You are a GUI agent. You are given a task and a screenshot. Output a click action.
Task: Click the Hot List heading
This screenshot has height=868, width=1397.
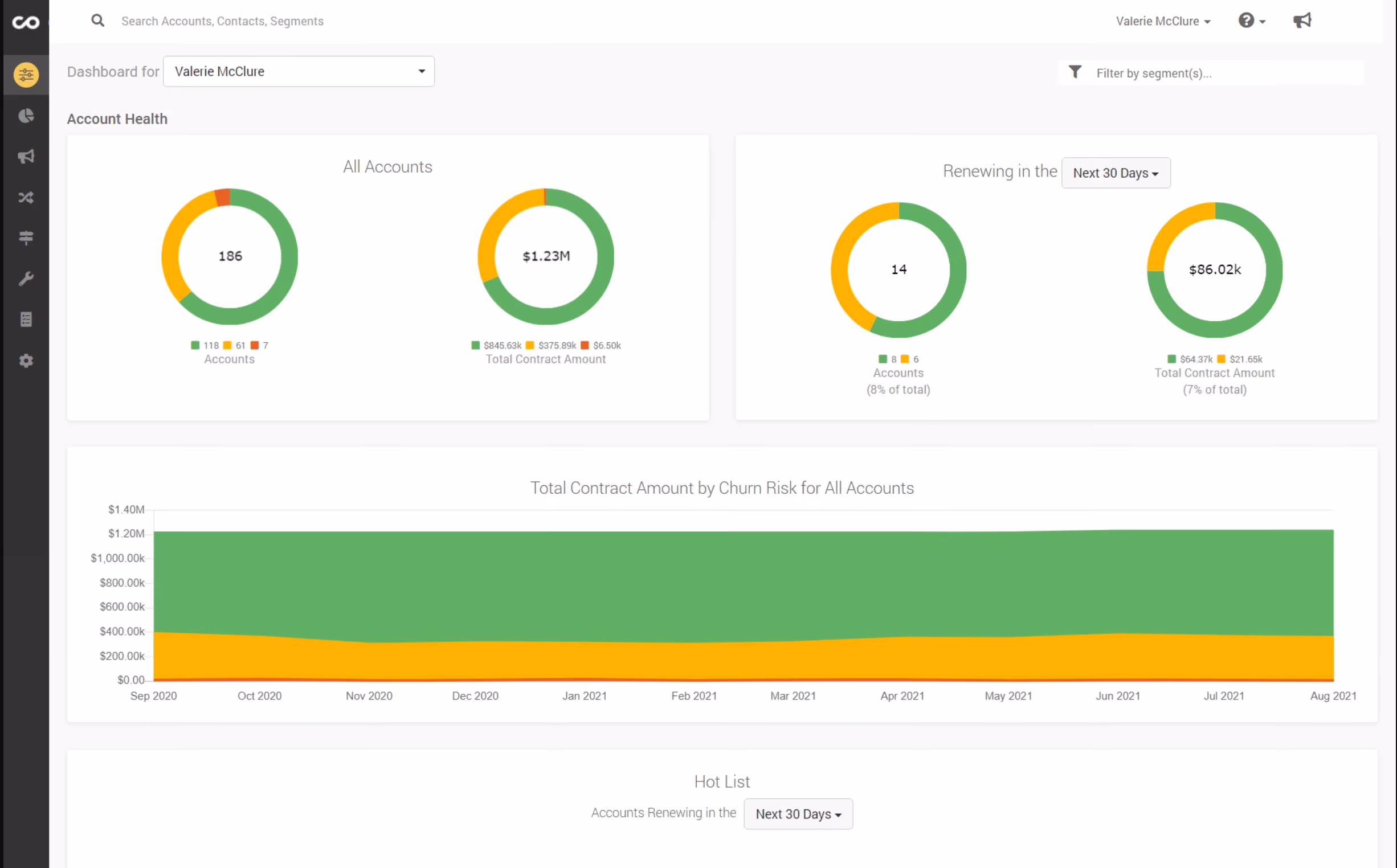click(722, 781)
